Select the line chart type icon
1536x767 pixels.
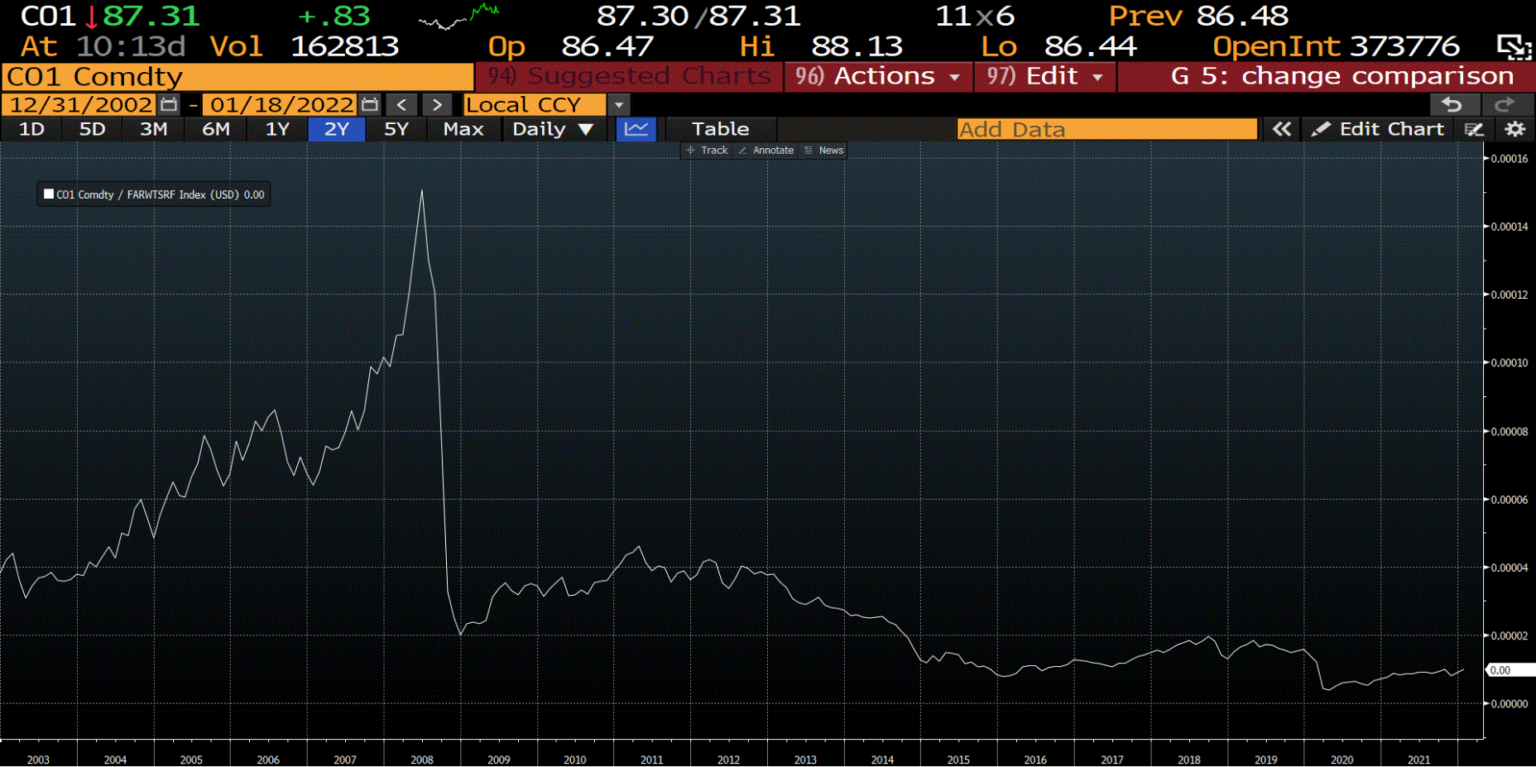pyautogui.click(x=635, y=128)
